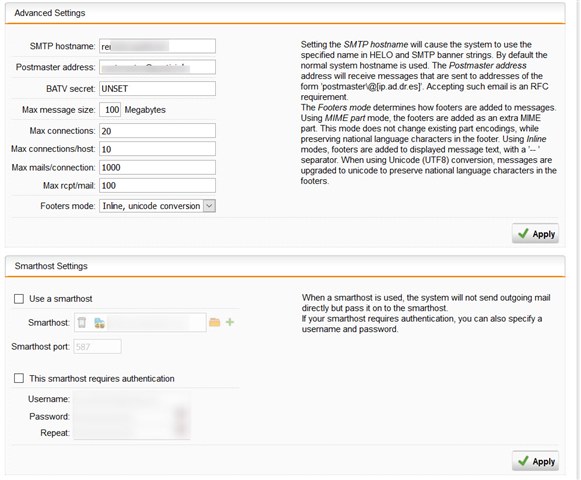Click the Max connections/host field
Screen dimensions: 581x480
(x=157, y=149)
